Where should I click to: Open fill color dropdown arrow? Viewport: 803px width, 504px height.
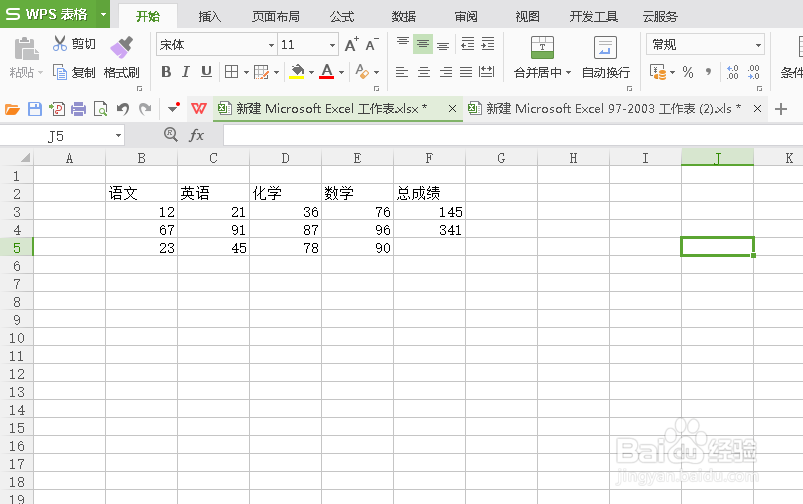coord(311,72)
